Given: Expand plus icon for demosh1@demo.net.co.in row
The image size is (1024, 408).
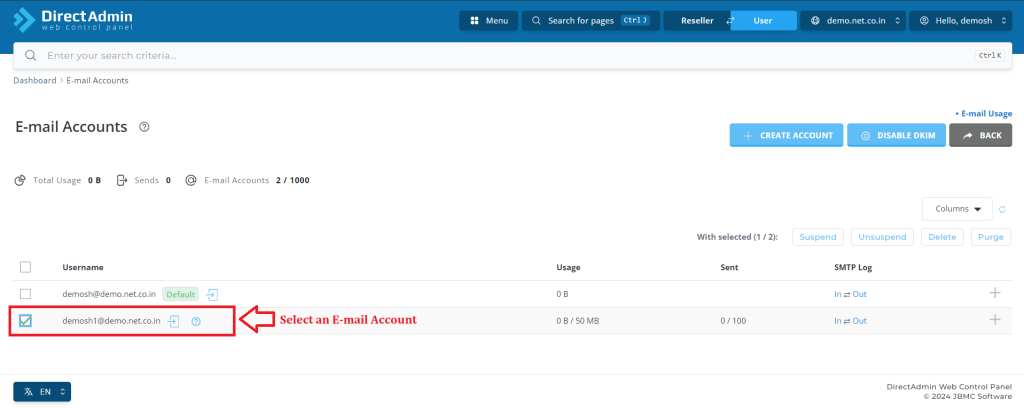Looking at the screenshot, I should coord(995,319).
